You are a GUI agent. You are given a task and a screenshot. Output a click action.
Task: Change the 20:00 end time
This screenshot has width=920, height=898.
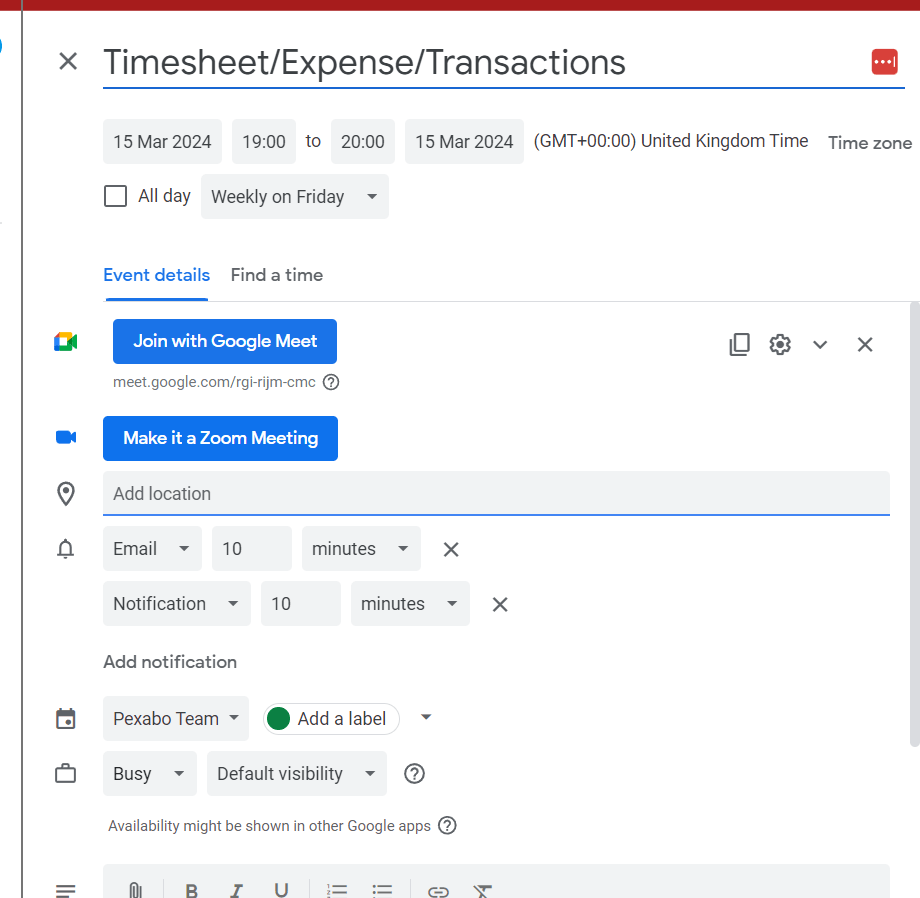coord(363,141)
